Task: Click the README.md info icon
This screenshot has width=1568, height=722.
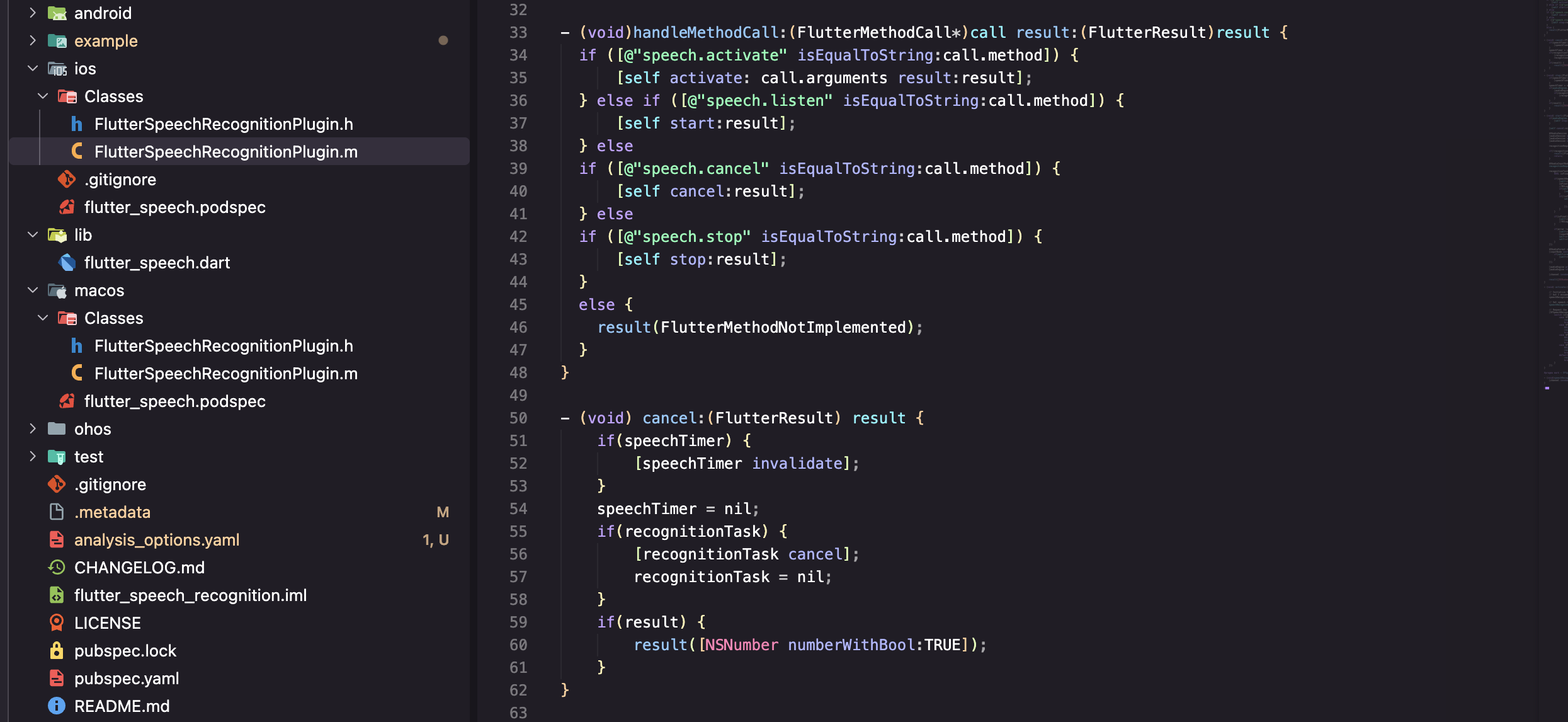Action: click(57, 706)
